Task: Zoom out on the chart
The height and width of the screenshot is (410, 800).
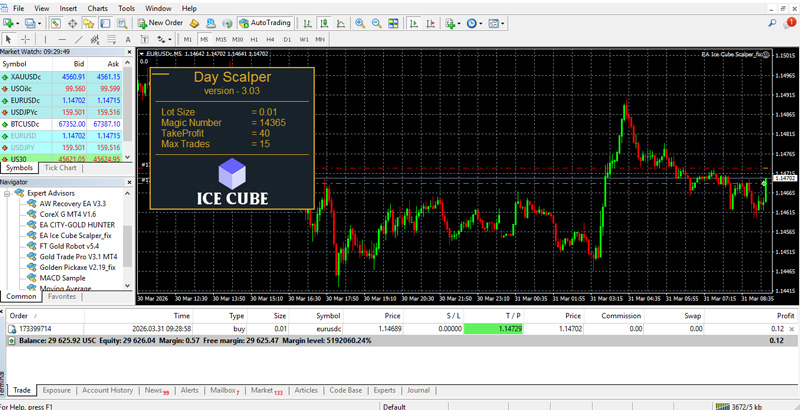Action: coord(377,23)
